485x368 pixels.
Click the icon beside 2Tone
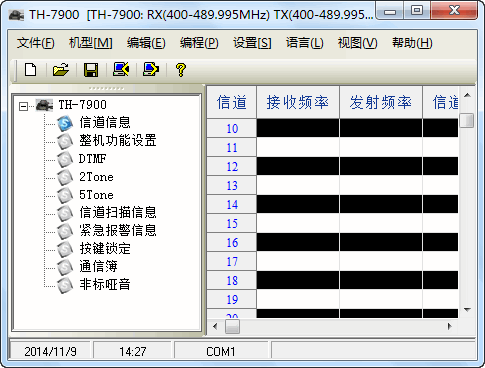(x=65, y=177)
